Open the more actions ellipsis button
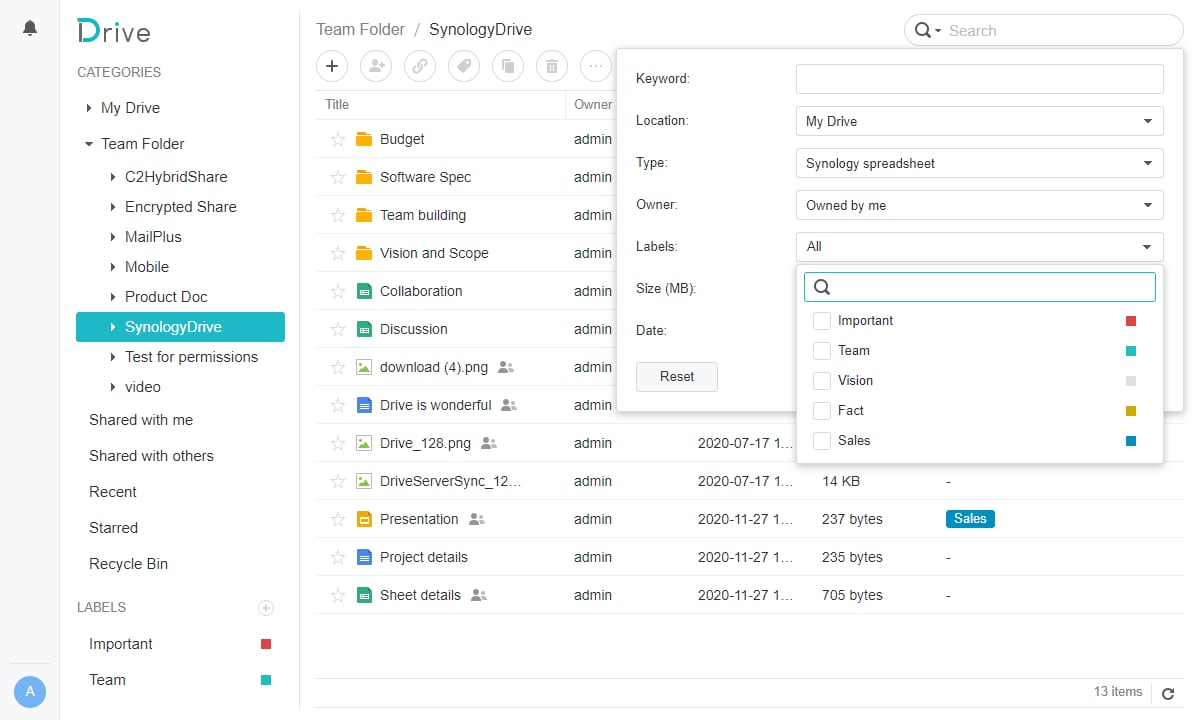The width and height of the screenshot is (1200, 720). click(x=596, y=66)
